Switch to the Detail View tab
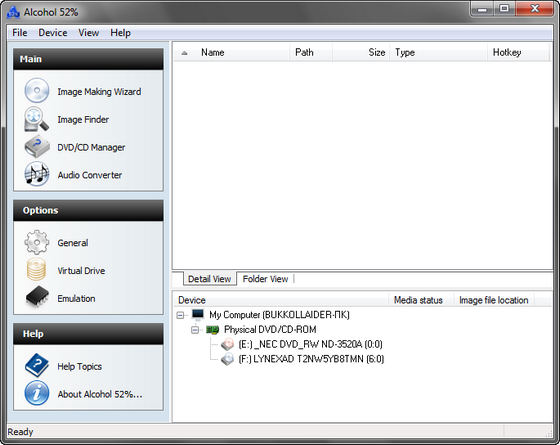This screenshot has width=560, height=445. (210, 279)
